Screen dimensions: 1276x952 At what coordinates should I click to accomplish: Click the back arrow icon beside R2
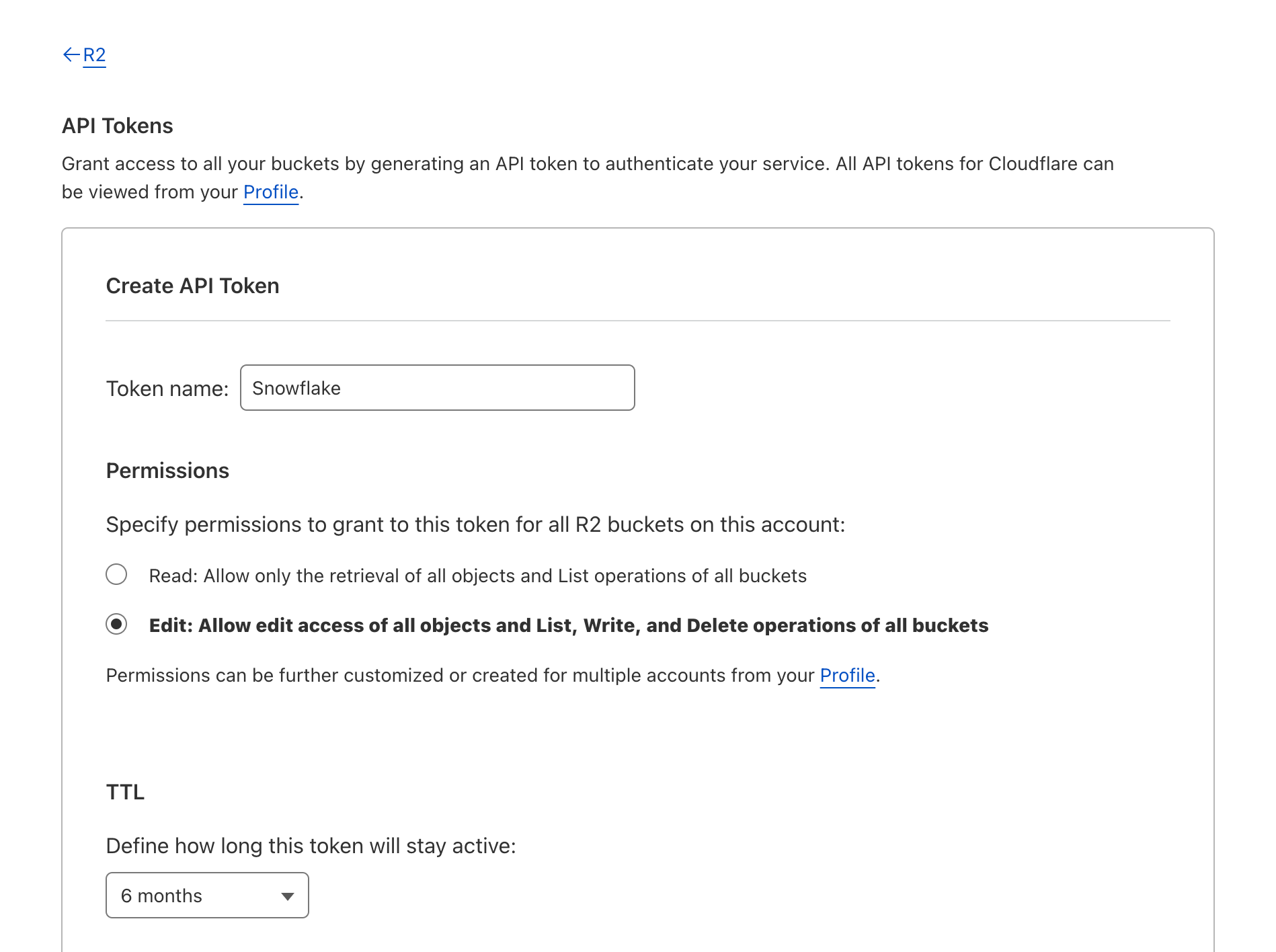coord(71,54)
